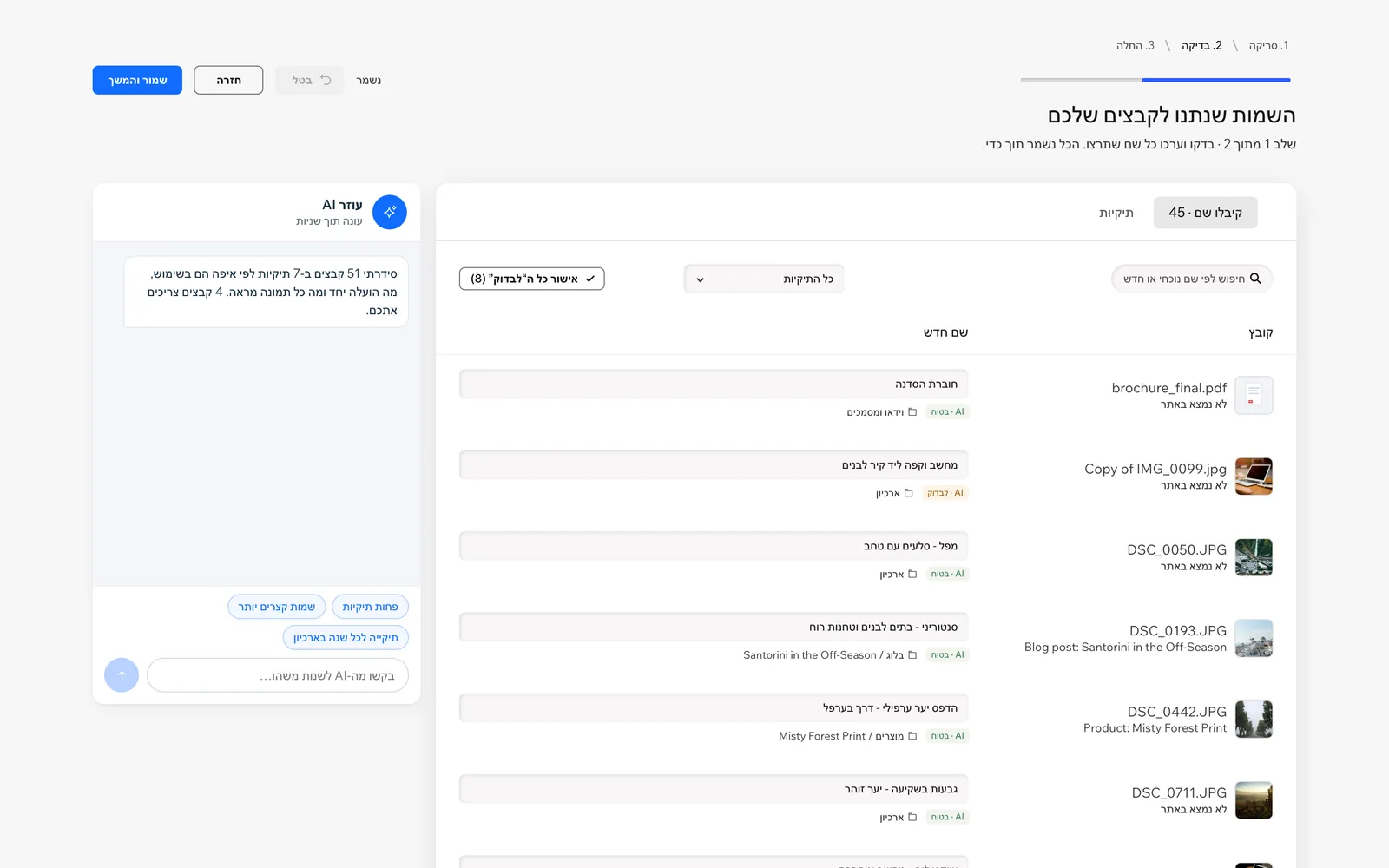Viewport: 1389px width, 868px height.
Task: Choose the תיקייה לכל שנה בארכיון chip
Action: pos(346,637)
